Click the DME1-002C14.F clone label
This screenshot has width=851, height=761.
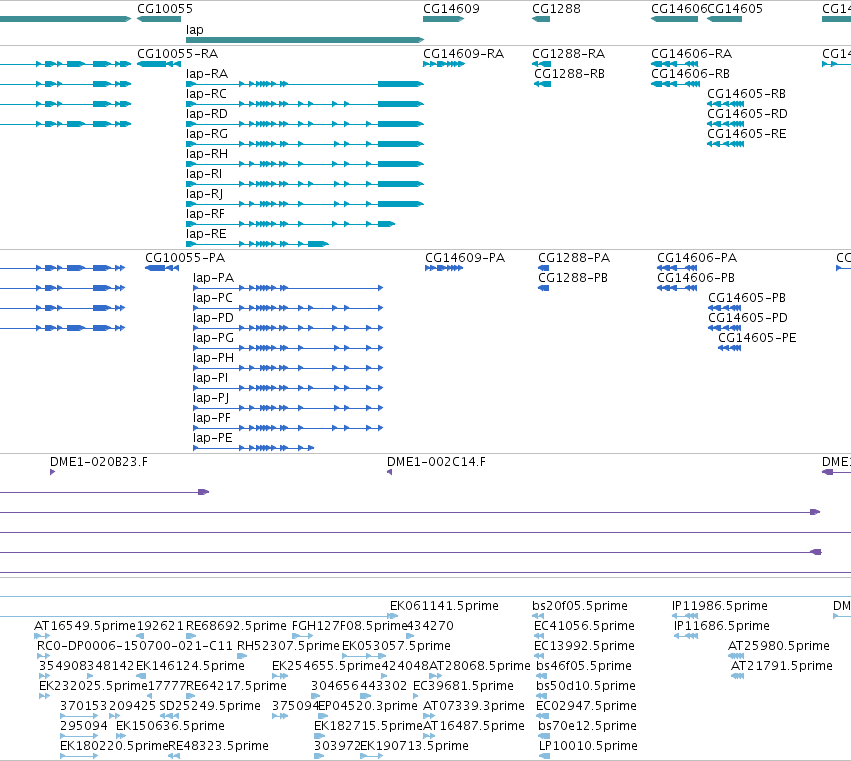(x=436, y=462)
